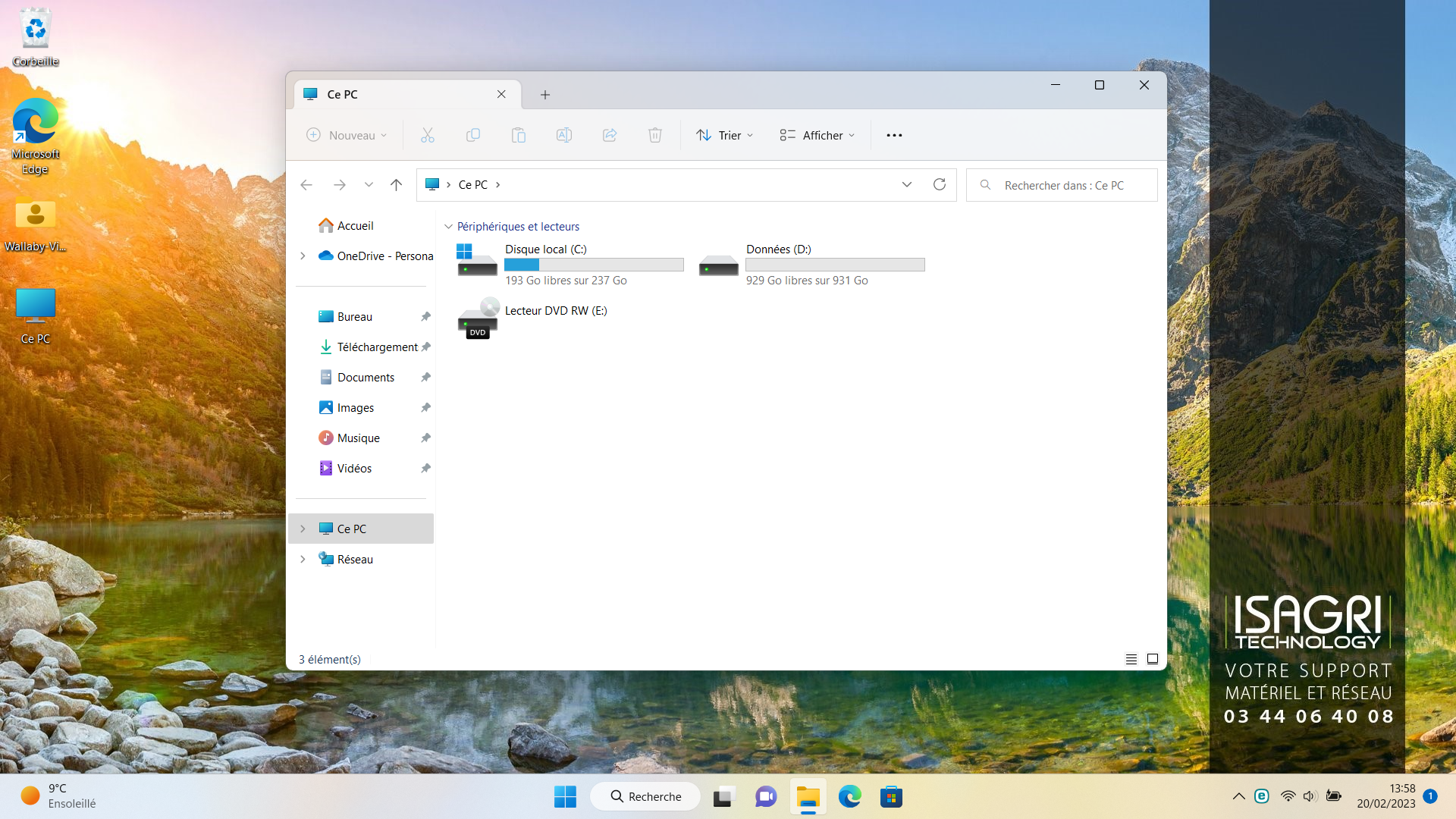Select the Données (D:) drive icon

pos(718,265)
